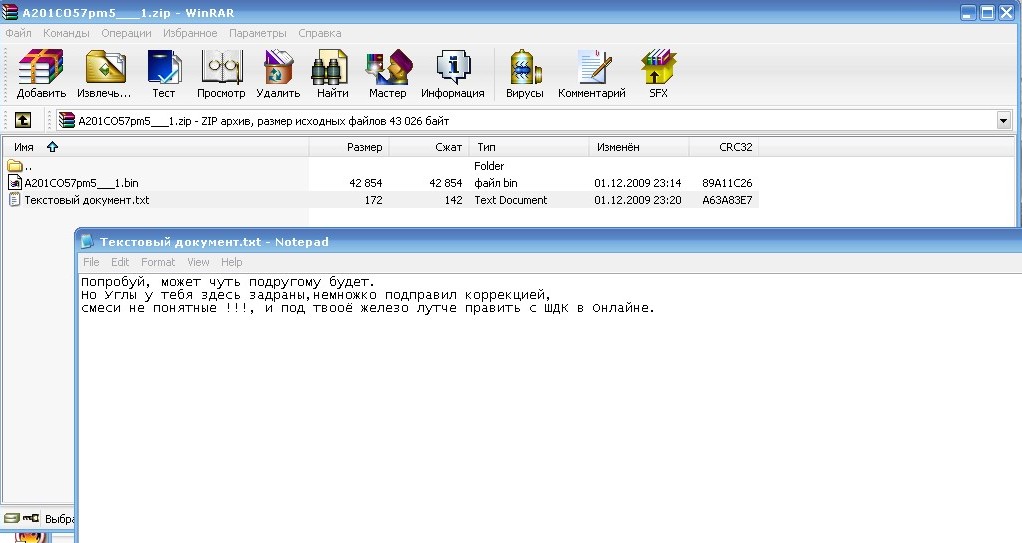Click archive path text field

(525, 120)
